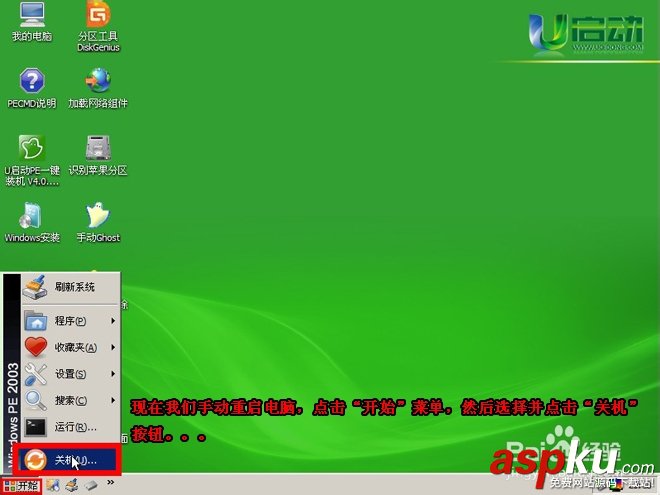Open the 我的电脑 desktop icon

[32, 22]
